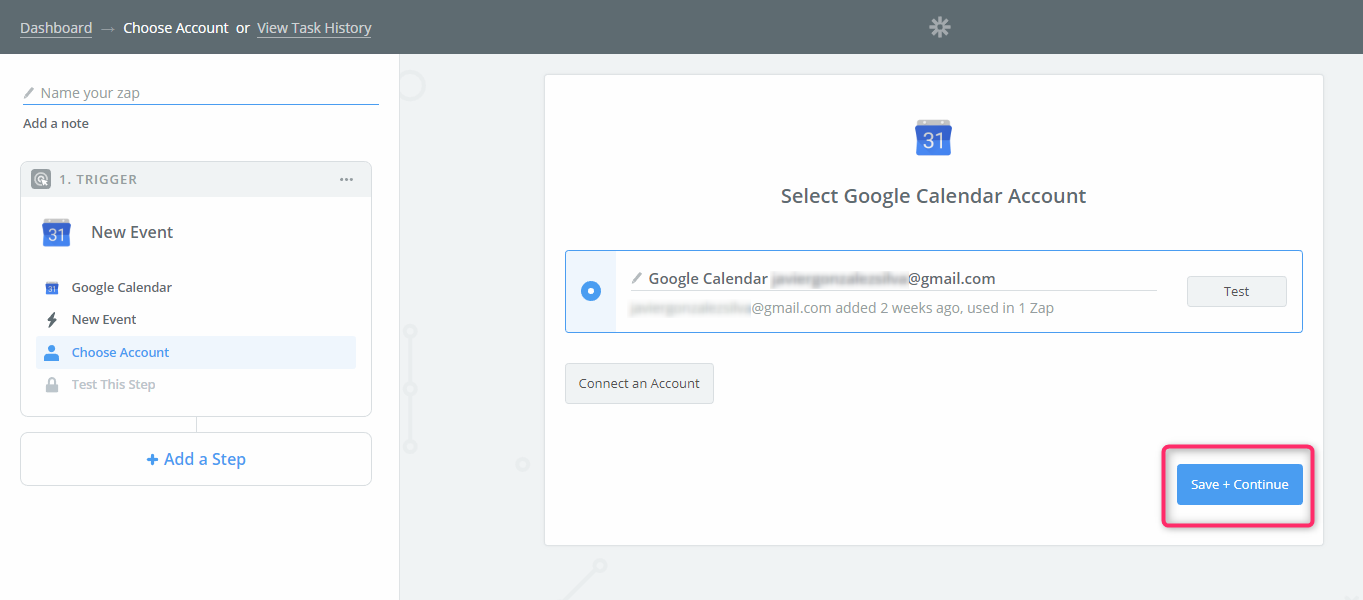Click the pencil icon beside the account name
The width and height of the screenshot is (1363, 600).
click(x=637, y=278)
